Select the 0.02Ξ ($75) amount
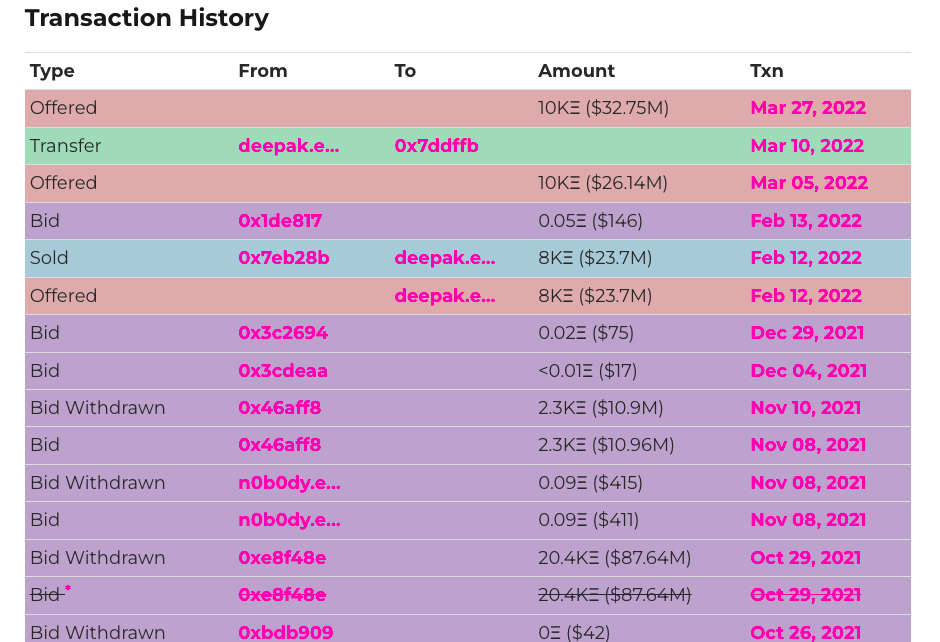The image size is (940, 642). 586,333
